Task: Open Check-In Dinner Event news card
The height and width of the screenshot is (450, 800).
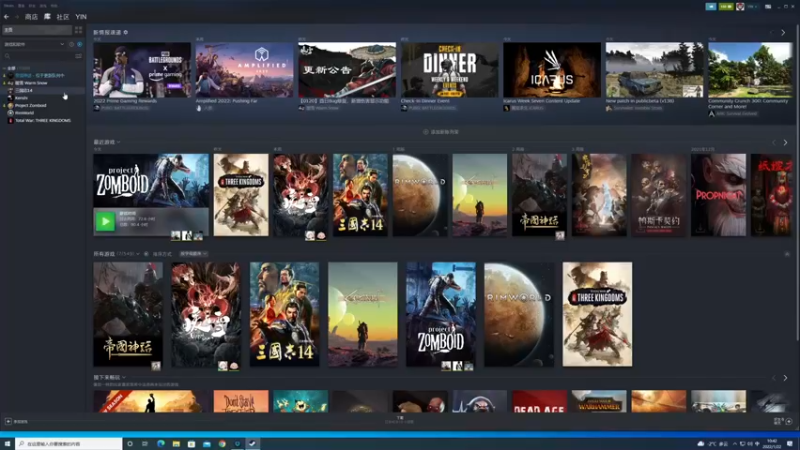Action: click(449, 70)
